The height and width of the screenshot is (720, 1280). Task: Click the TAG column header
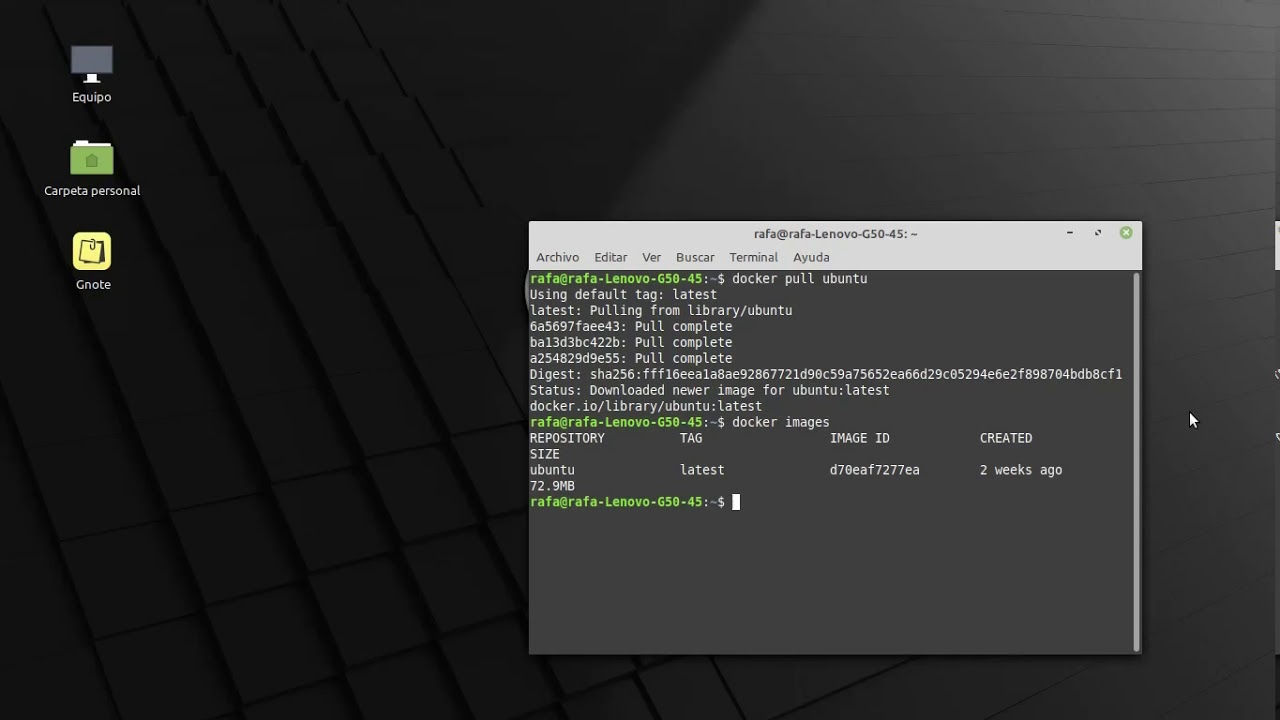tap(691, 439)
